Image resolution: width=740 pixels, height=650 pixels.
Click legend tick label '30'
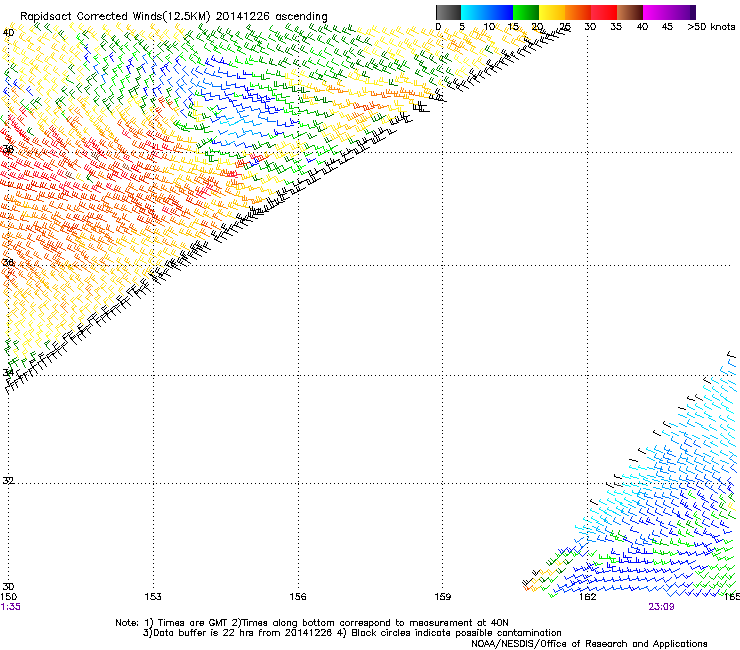click(x=590, y=26)
